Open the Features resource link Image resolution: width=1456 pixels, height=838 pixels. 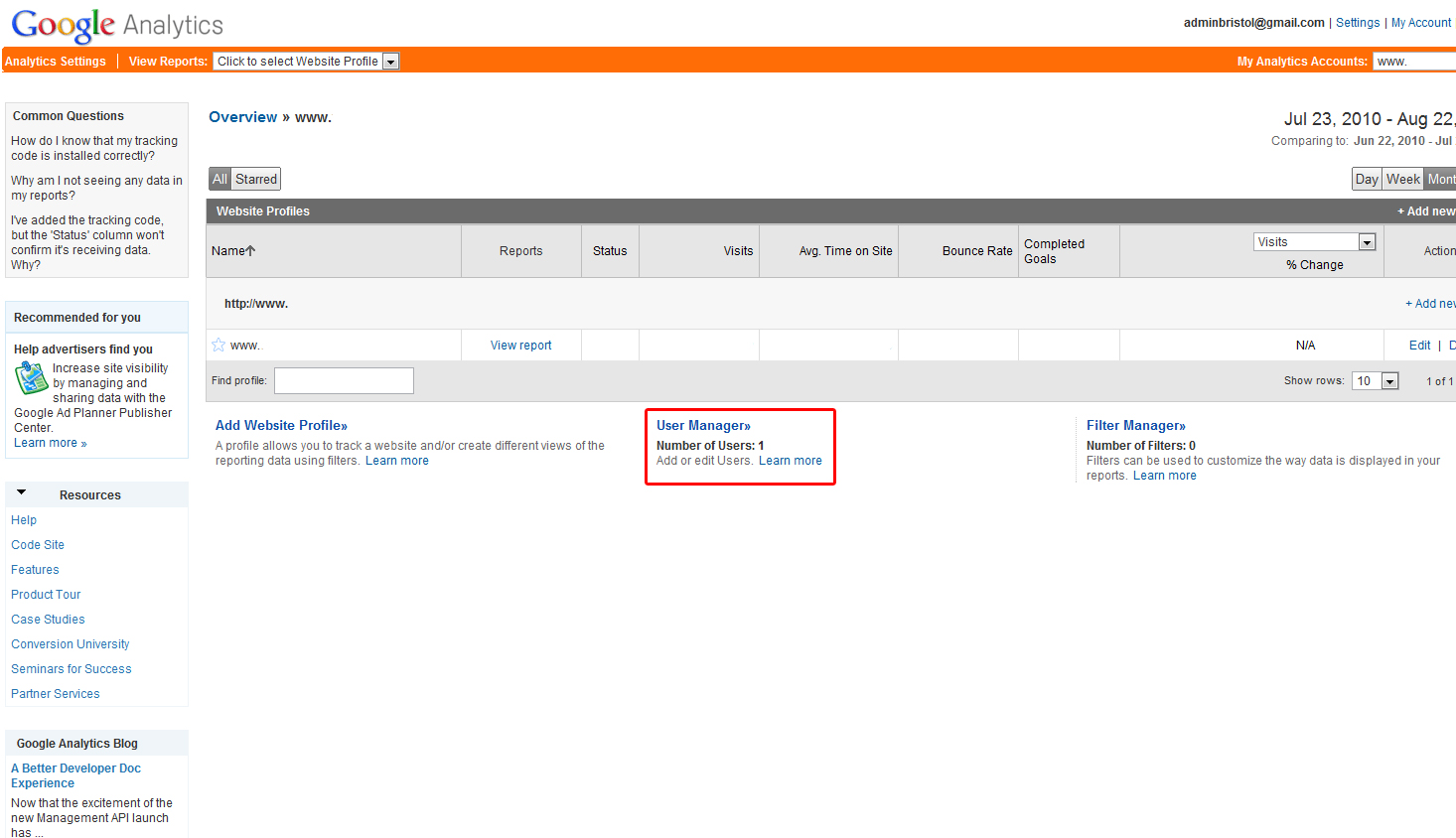(x=35, y=570)
